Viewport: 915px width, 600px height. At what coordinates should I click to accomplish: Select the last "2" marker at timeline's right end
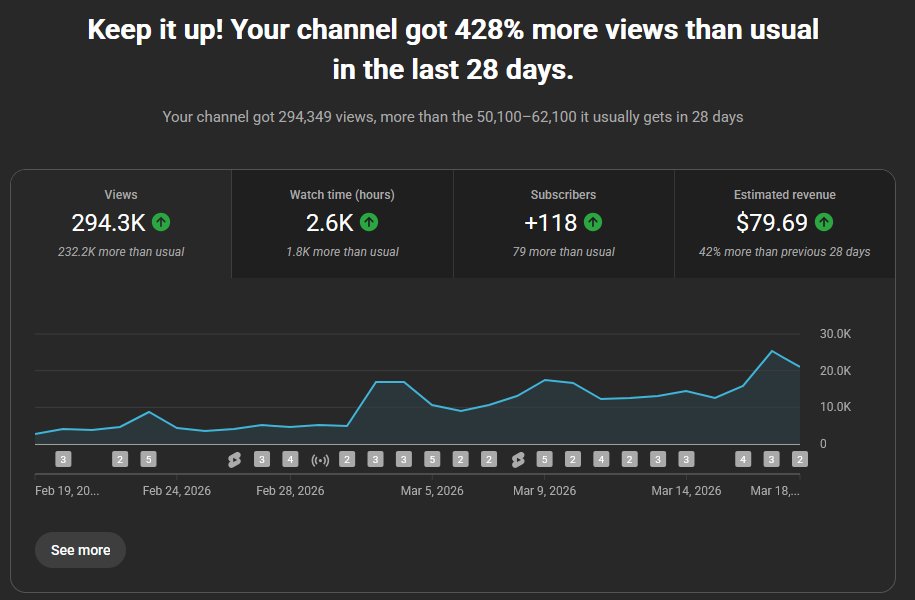point(799,459)
